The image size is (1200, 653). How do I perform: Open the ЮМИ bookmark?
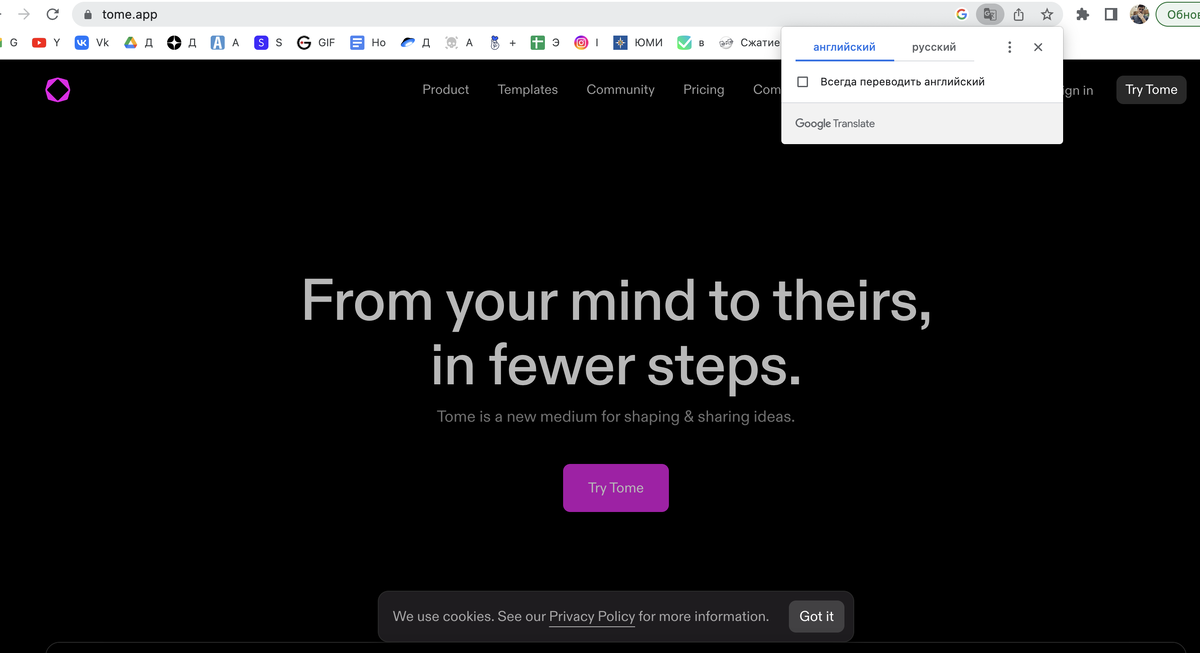click(x=638, y=43)
